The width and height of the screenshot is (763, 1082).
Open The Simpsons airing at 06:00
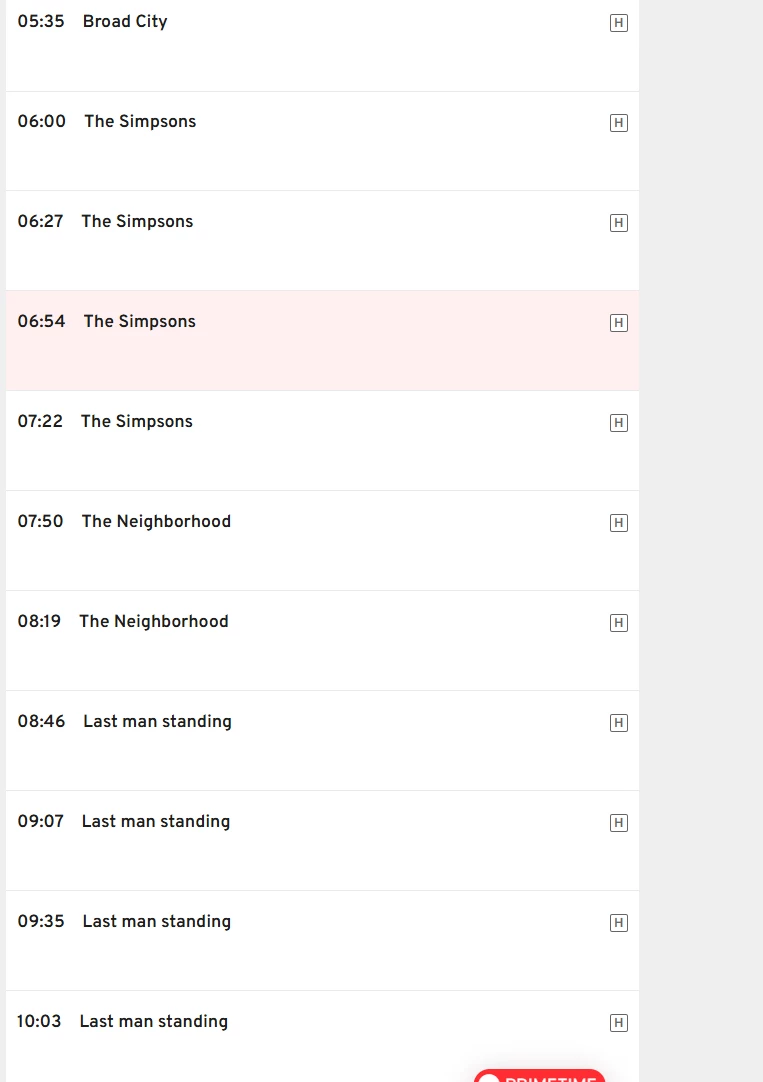140,122
